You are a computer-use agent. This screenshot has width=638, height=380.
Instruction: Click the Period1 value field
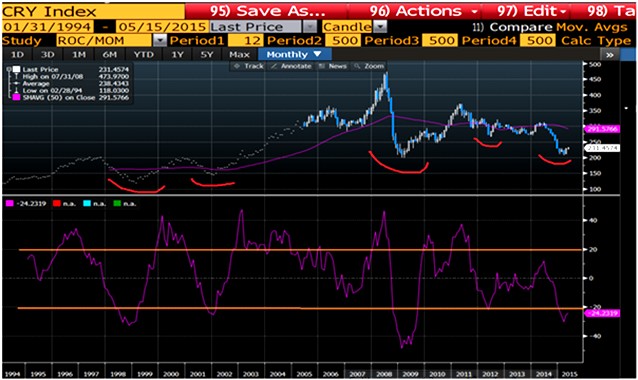click(246, 41)
